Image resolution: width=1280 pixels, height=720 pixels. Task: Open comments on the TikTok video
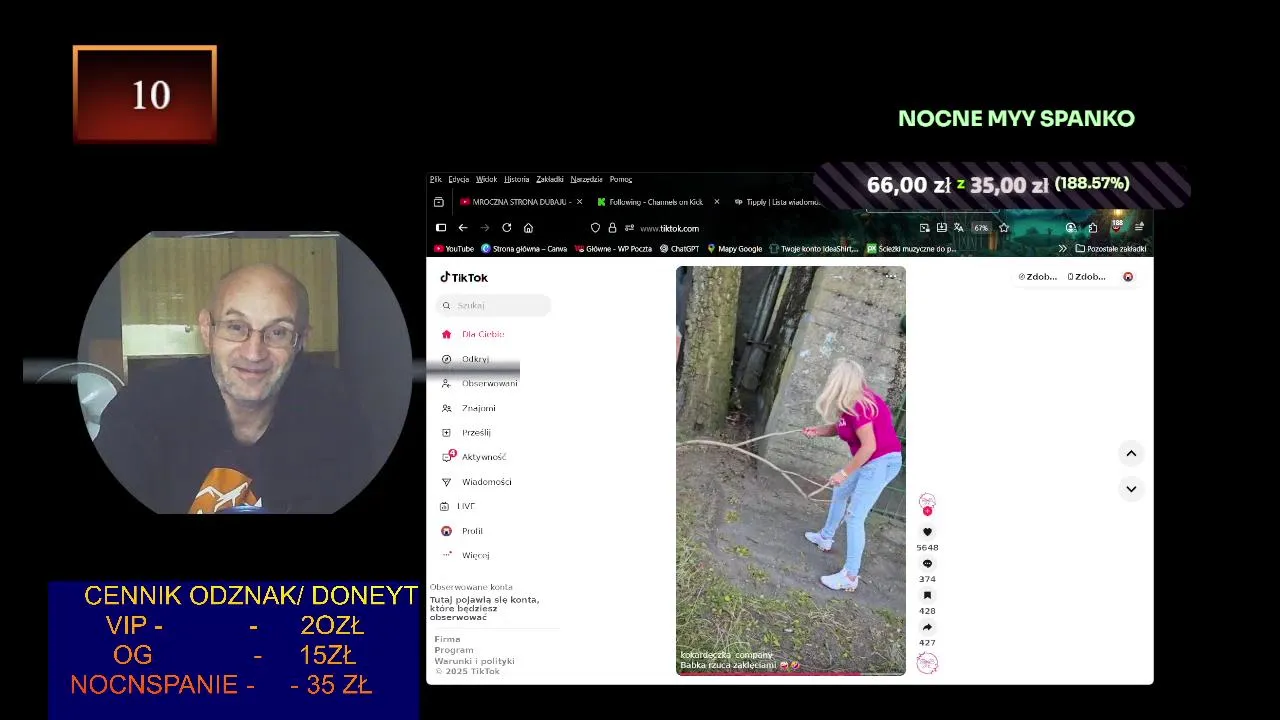pyautogui.click(x=927, y=564)
